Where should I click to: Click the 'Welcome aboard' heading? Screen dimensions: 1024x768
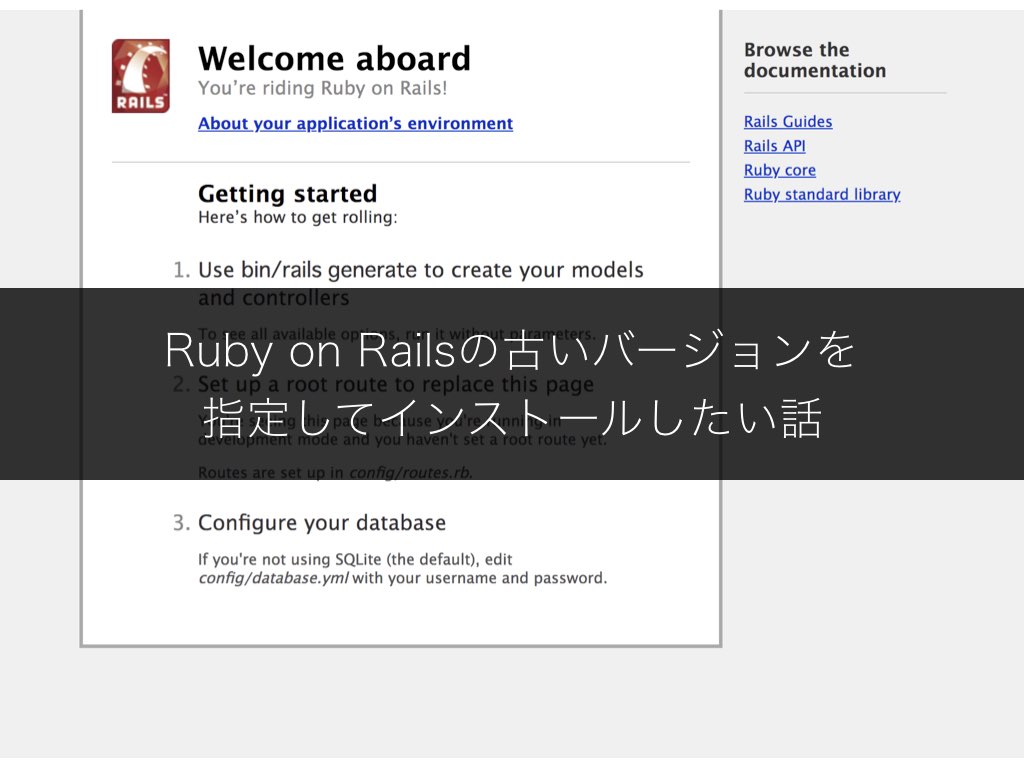334,58
